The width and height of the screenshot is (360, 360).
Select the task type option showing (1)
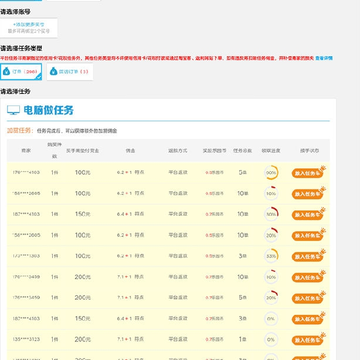(70, 72)
